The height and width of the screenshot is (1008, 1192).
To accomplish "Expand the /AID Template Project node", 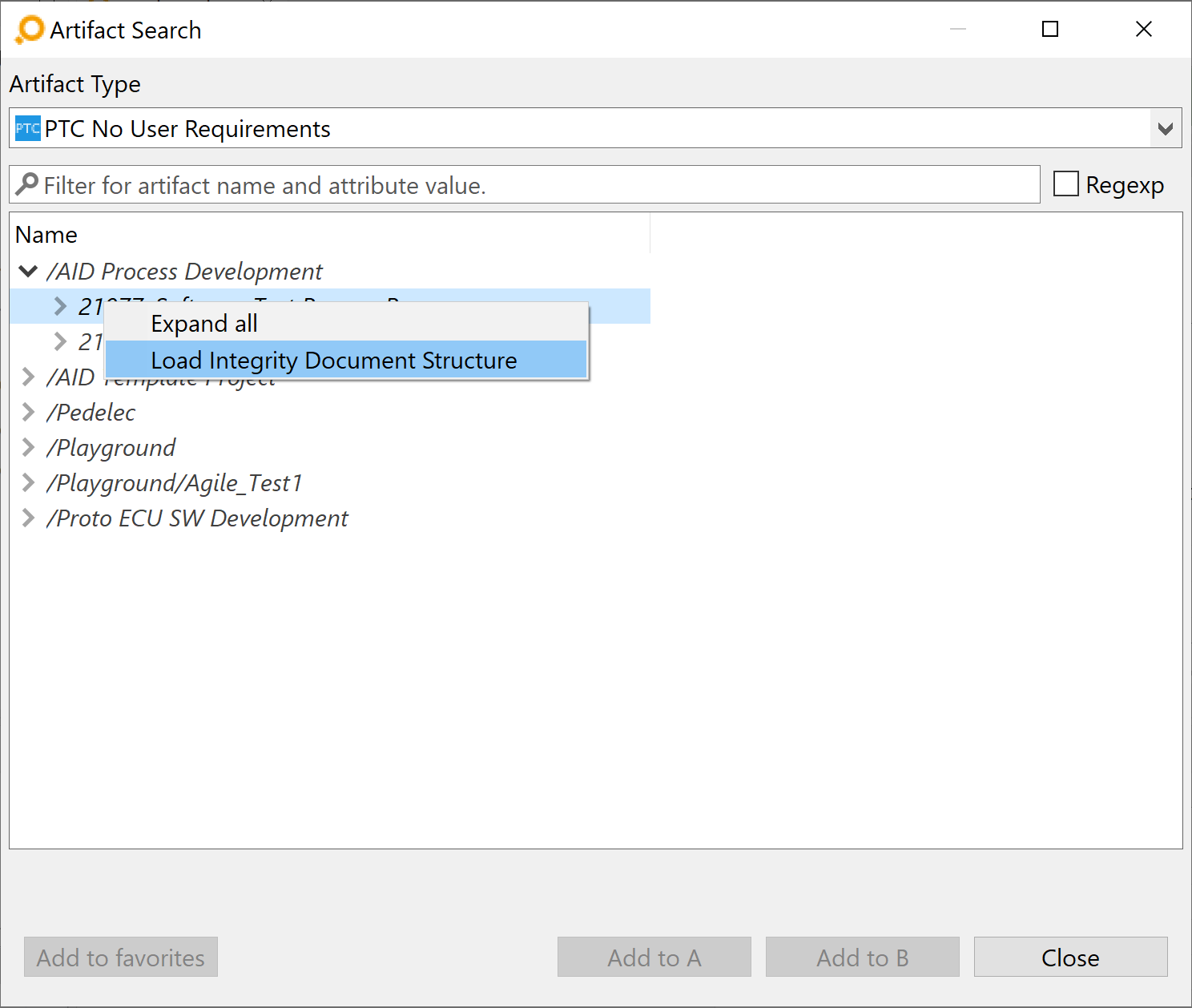I will tap(28, 377).
